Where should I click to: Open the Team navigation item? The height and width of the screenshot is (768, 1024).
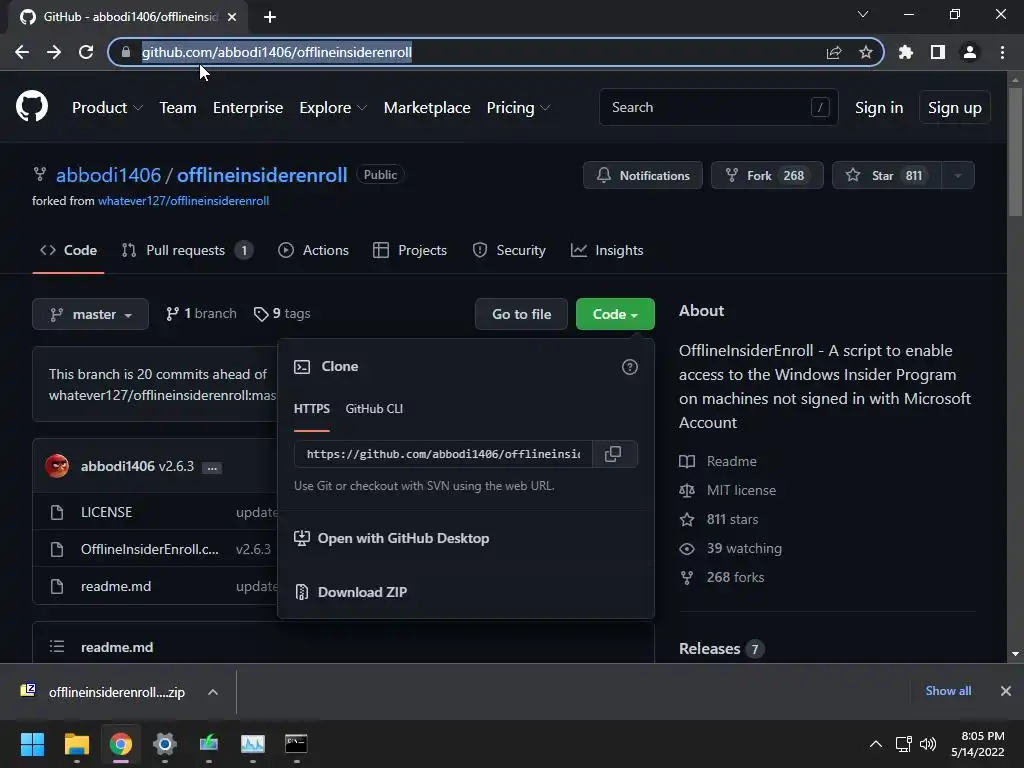(178, 108)
